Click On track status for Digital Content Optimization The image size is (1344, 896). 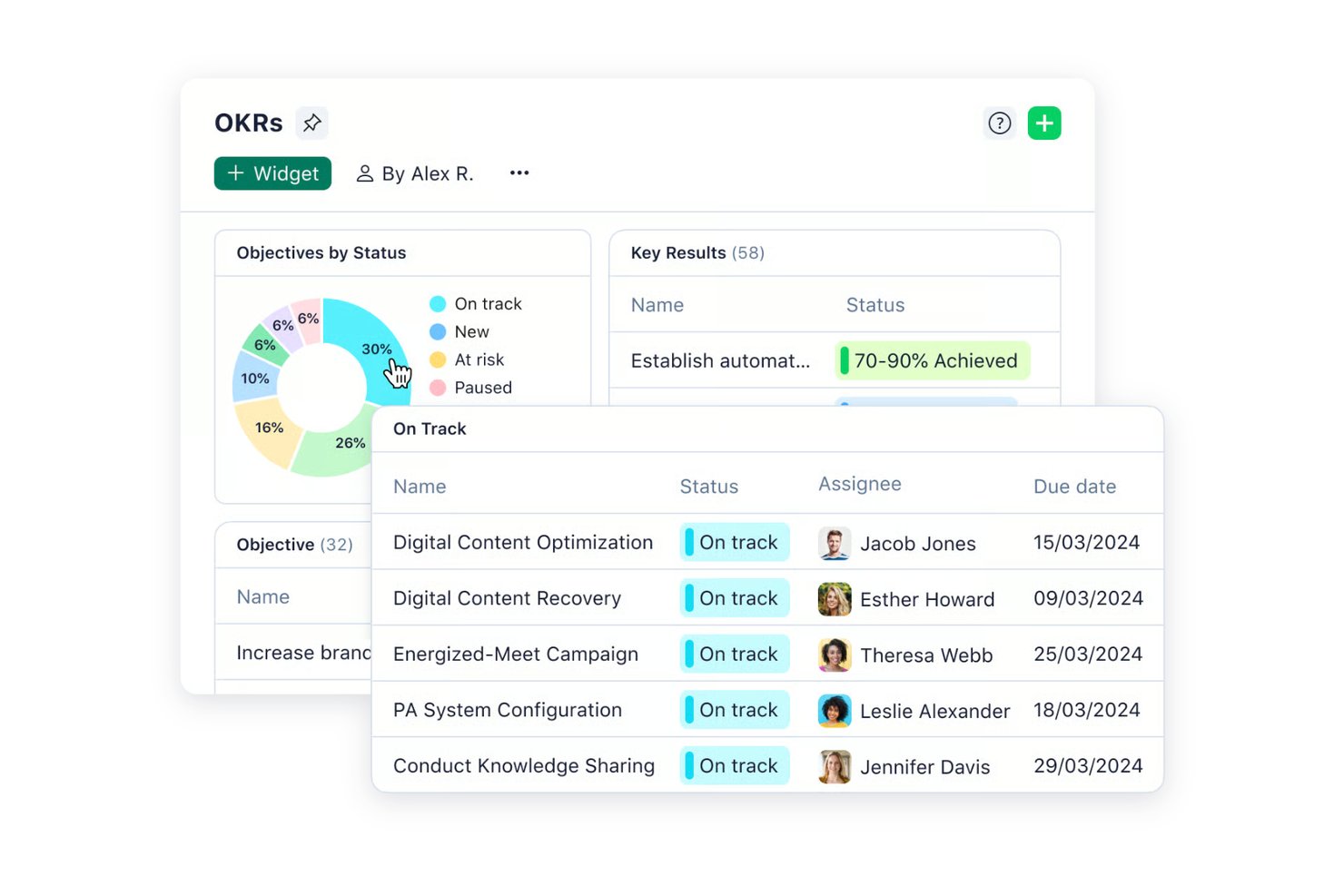click(x=735, y=542)
